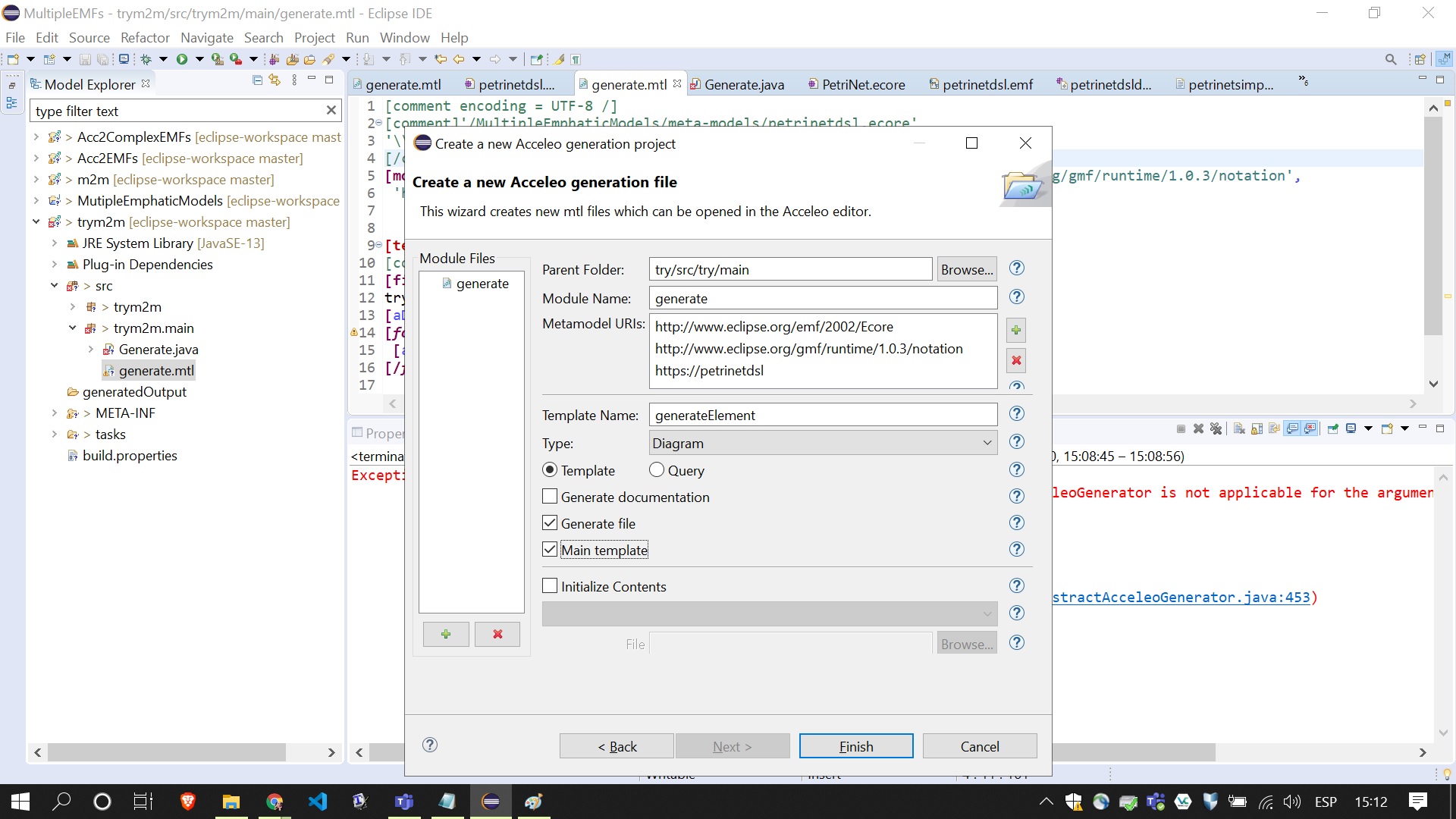The height and width of the screenshot is (819, 1456).
Task: Clear the filter text with X icon
Action: click(331, 111)
